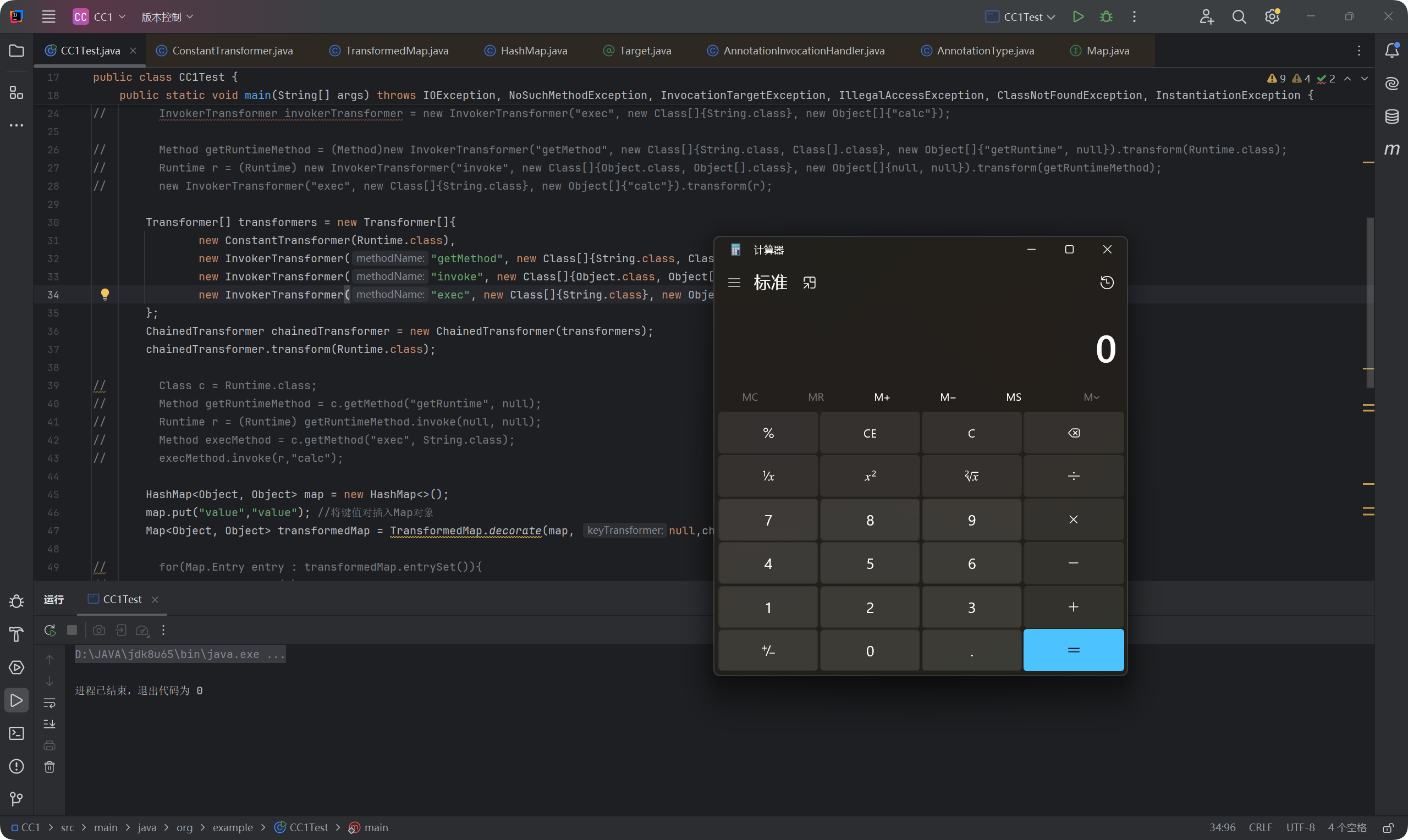Open calculator memory dropdown M
This screenshot has height=840, width=1408.
coord(1092,397)
